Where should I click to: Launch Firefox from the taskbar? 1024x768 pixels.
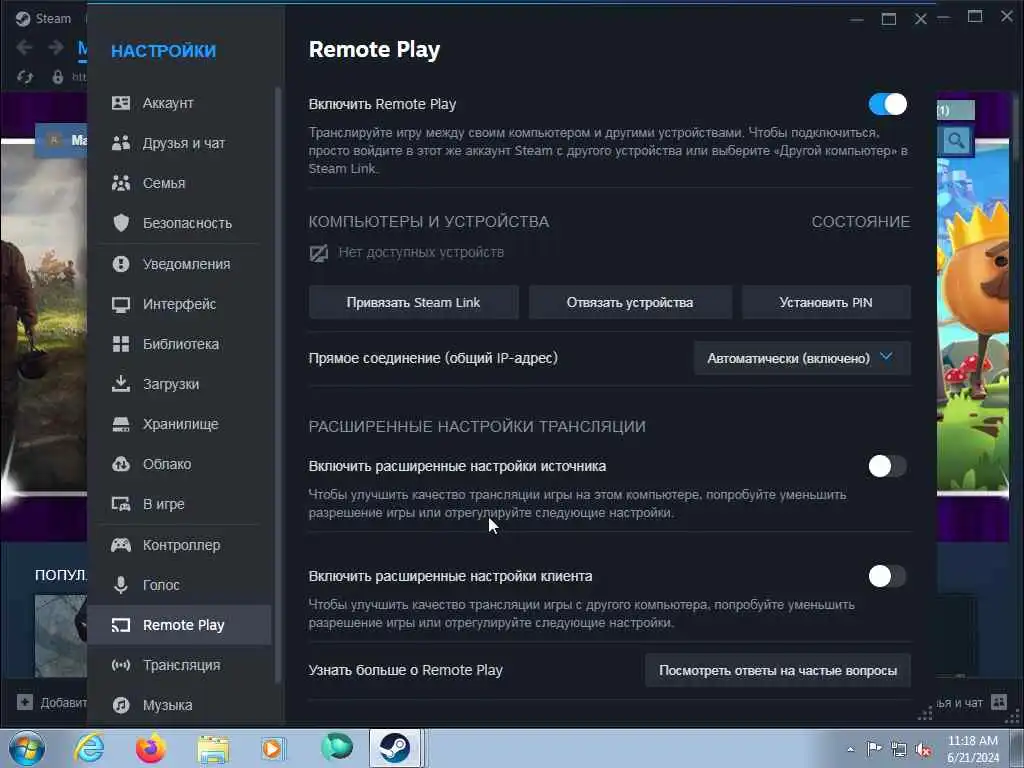[x=150, y=748]
